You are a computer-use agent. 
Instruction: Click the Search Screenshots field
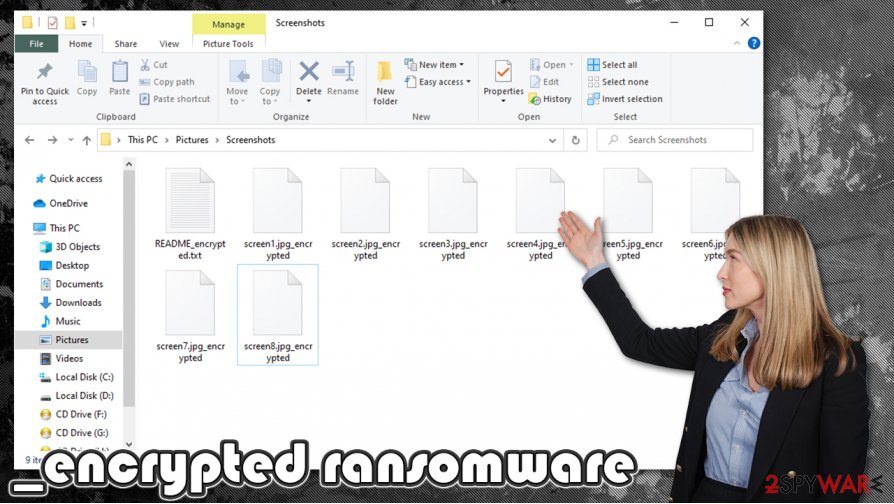point(675,140)
